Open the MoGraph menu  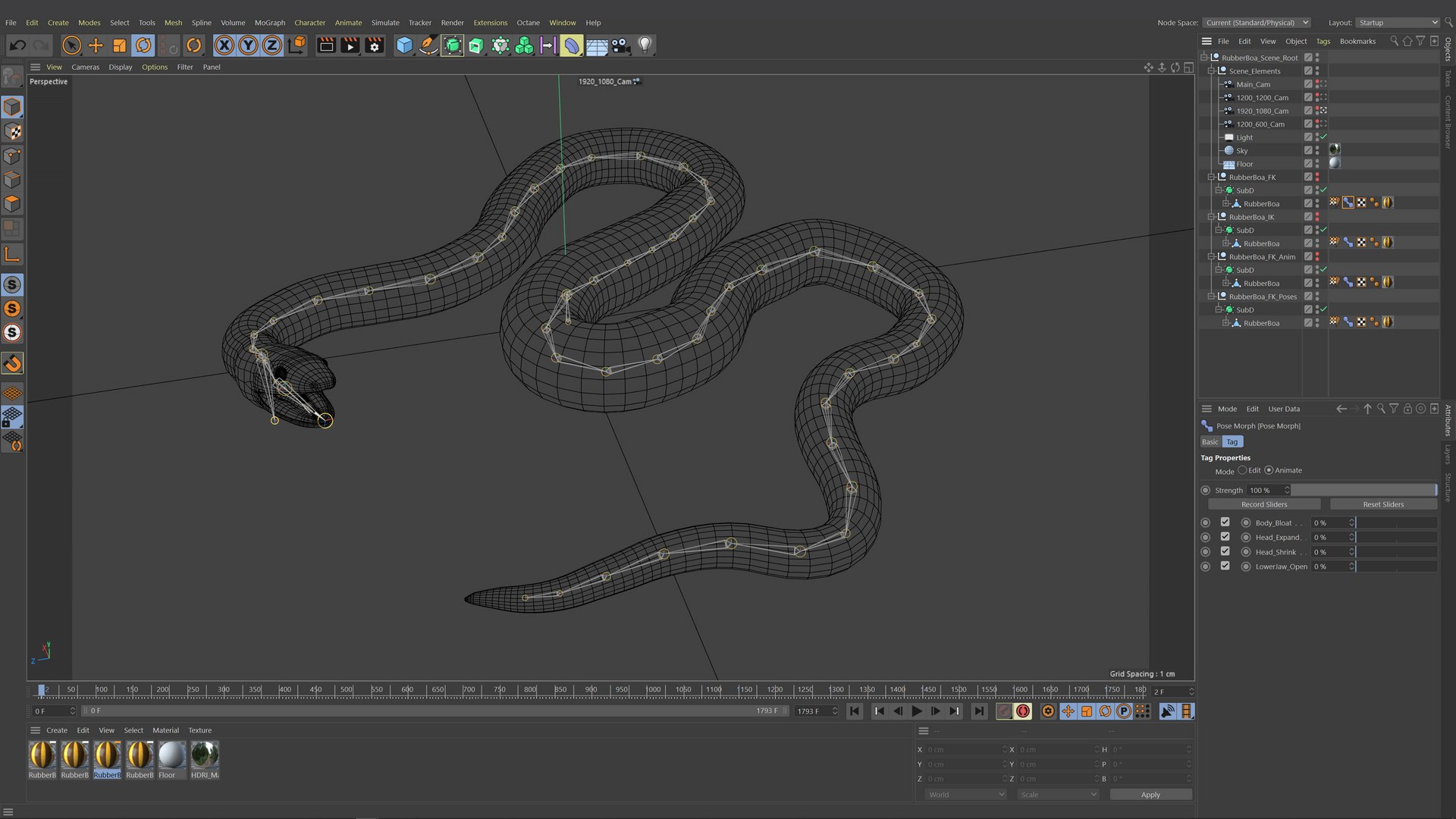pos(270,23)
